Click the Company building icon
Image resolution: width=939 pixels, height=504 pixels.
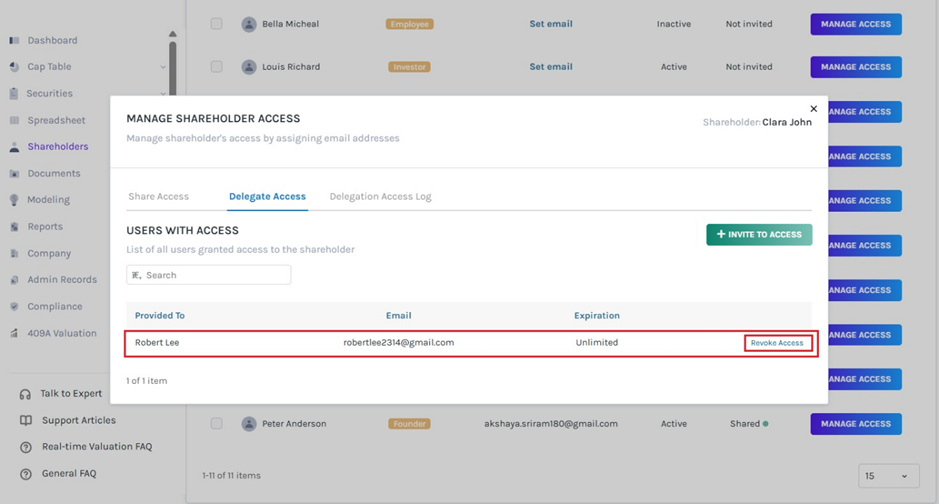[14, 253]
